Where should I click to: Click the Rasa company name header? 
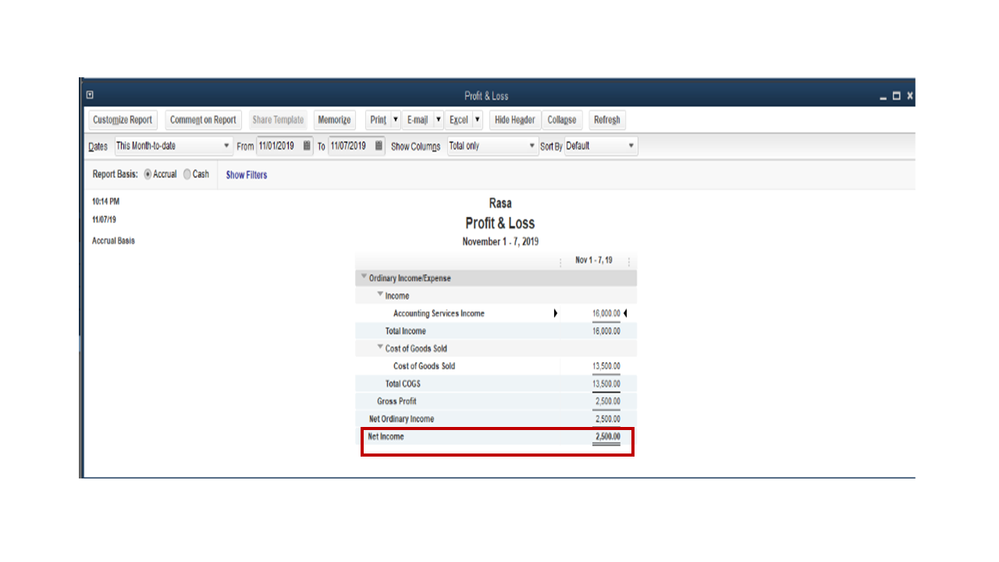(500, 203)
